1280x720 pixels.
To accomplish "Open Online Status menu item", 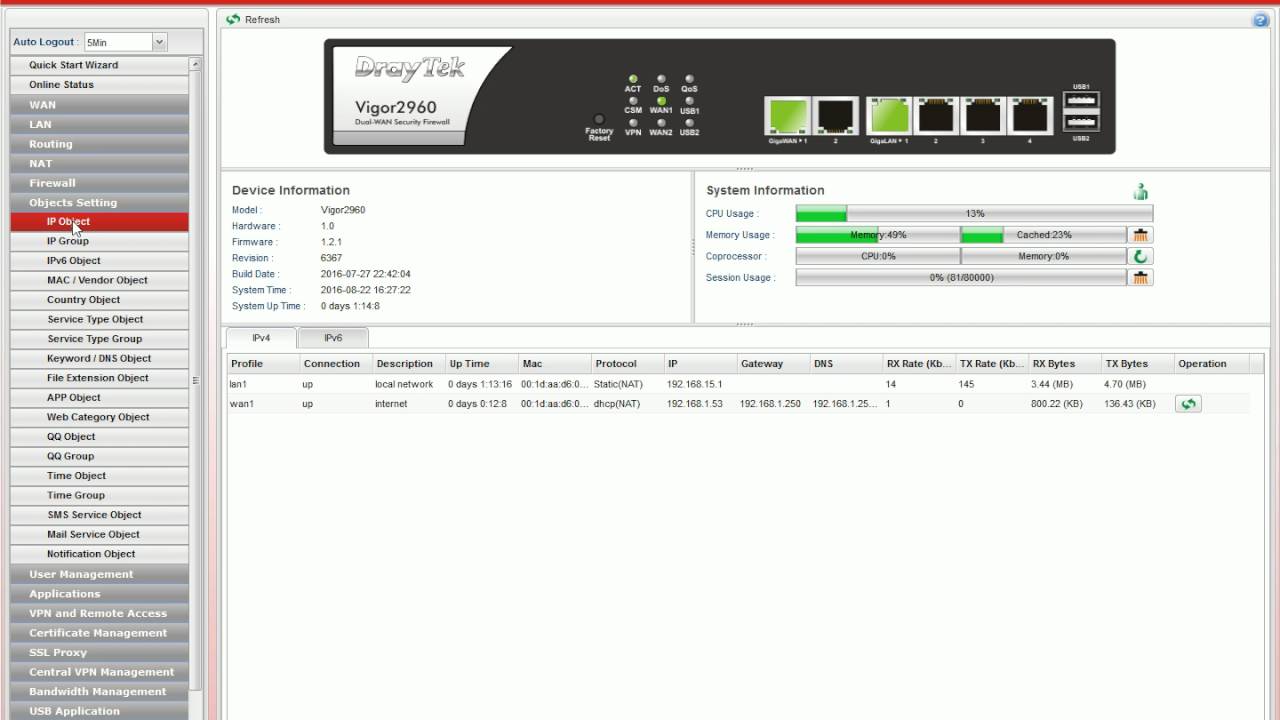I will point(99,85).
